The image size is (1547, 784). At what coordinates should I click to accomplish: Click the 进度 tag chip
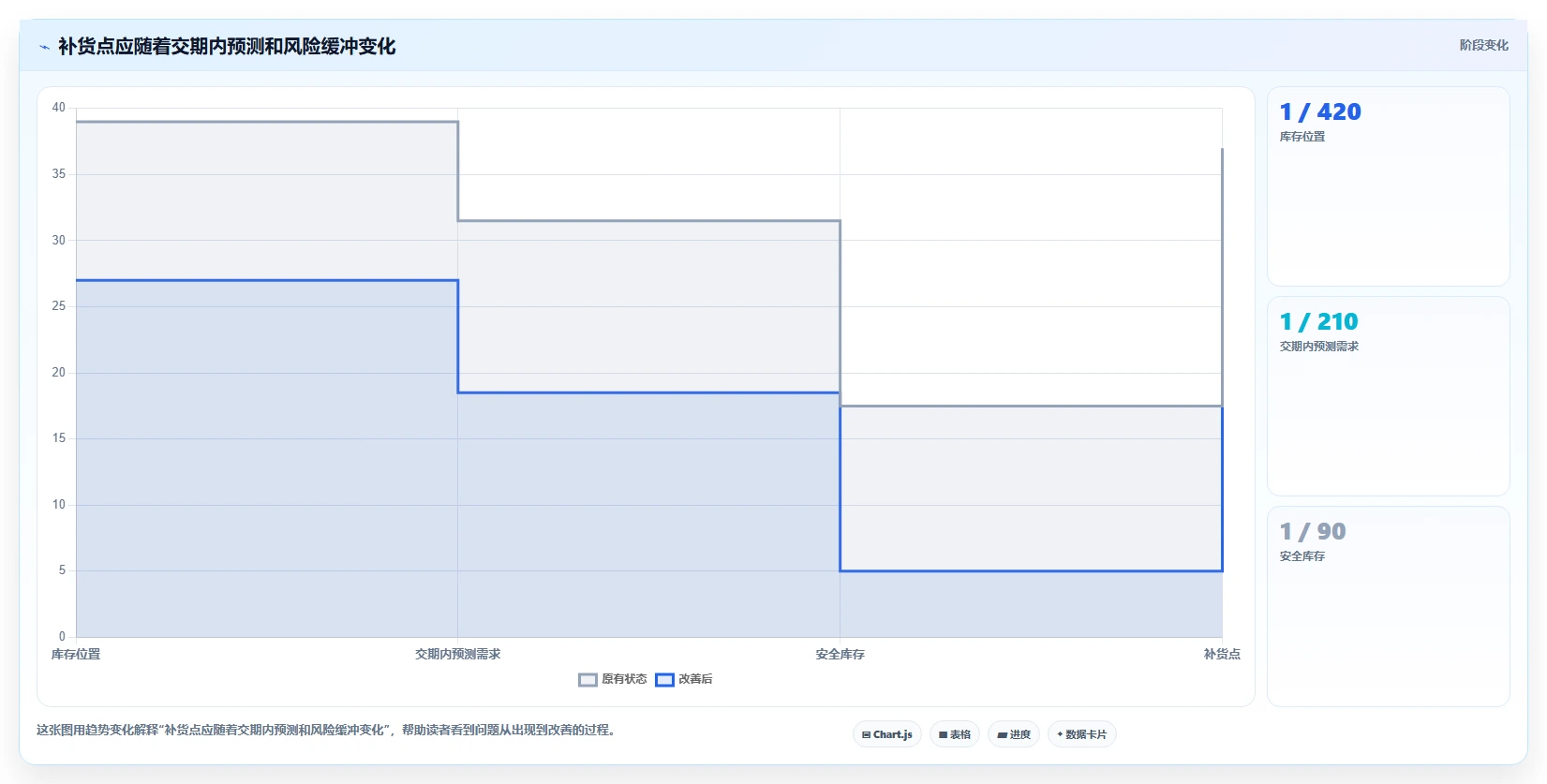[1014, 734]
